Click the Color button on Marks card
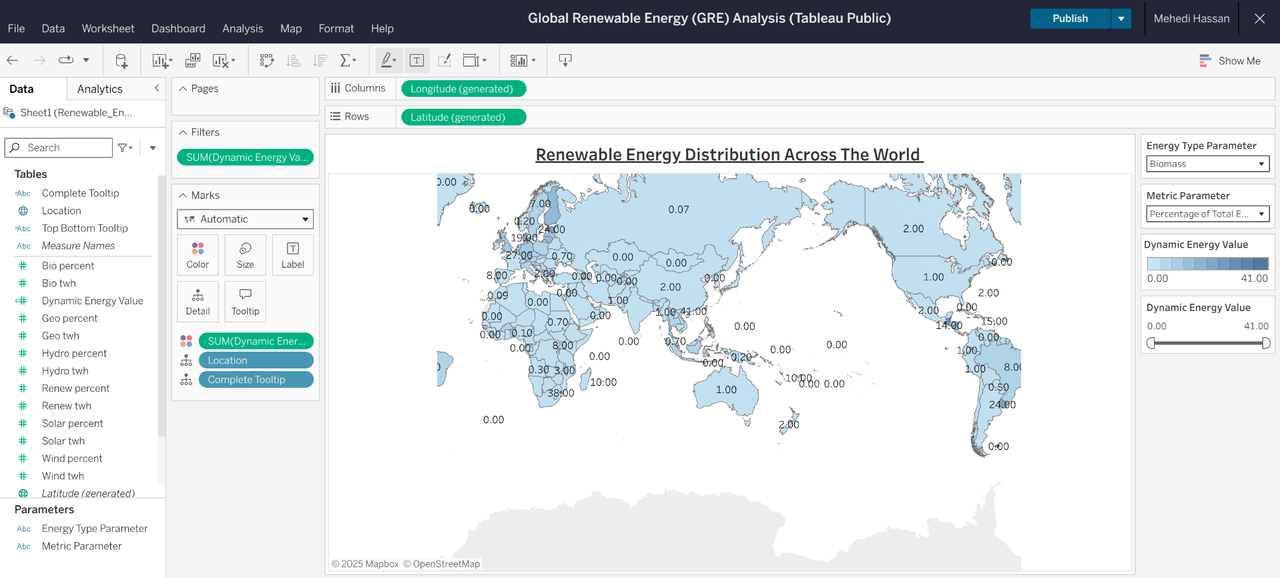 (198, 255)
